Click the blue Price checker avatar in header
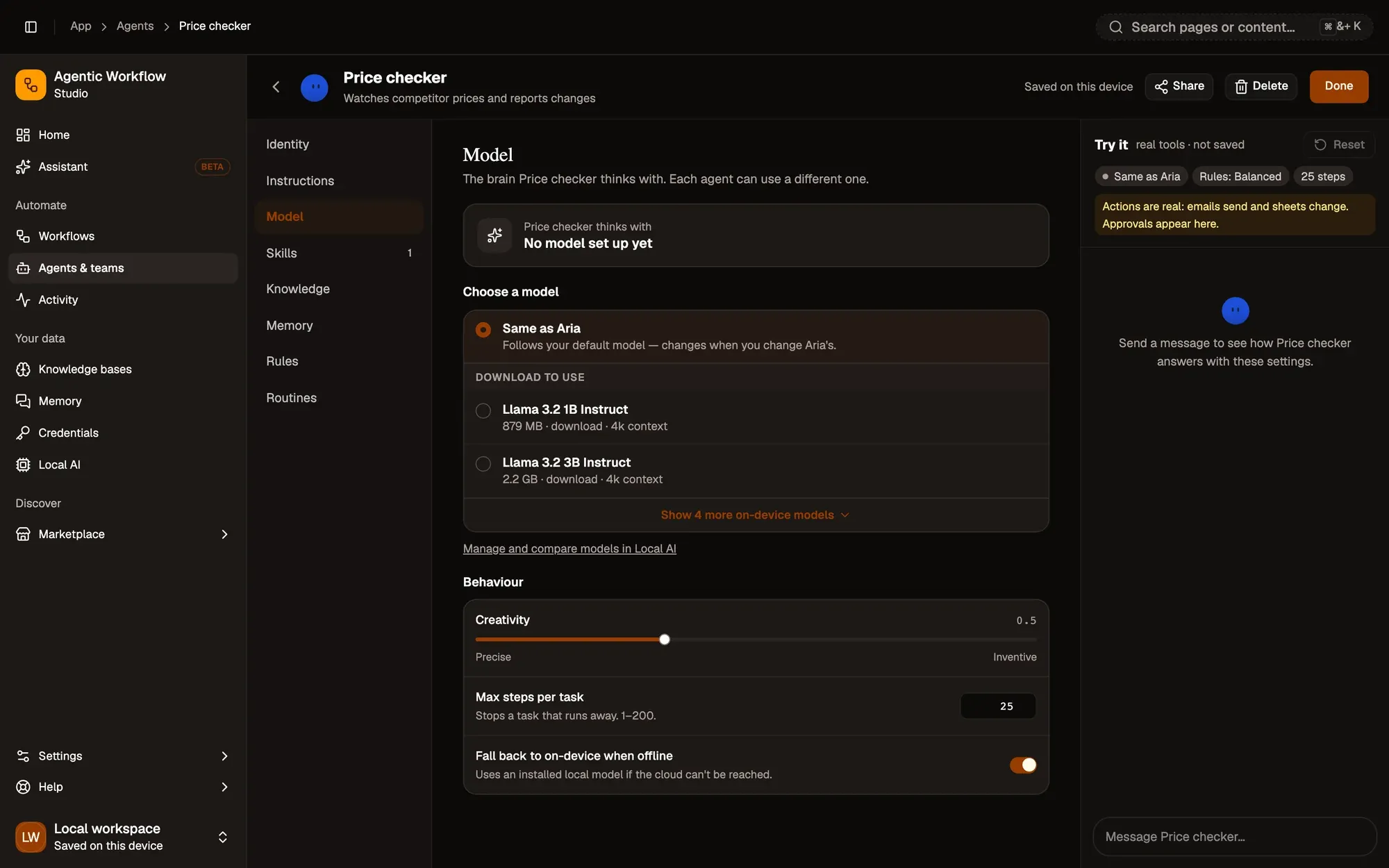 [314, 87]
